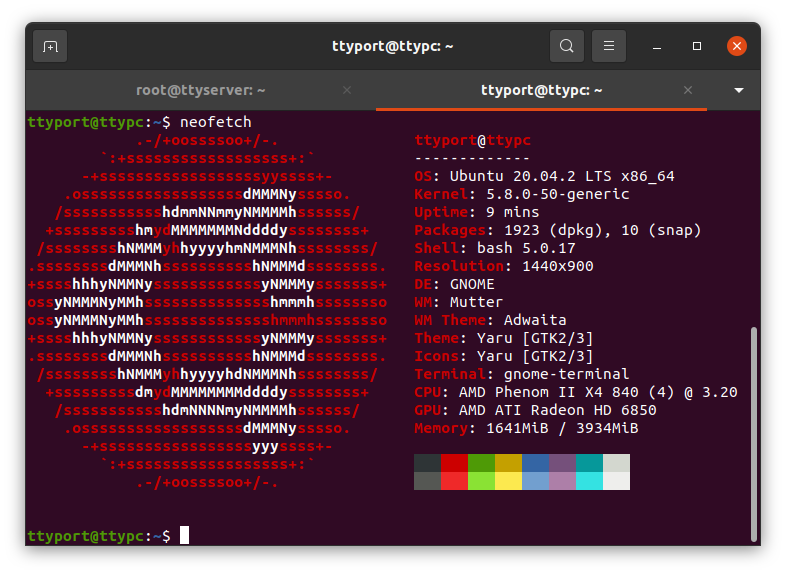Expand the tab list dropdown arrow
This screenshot has width=786, height=574.
[x=738, y=90]
